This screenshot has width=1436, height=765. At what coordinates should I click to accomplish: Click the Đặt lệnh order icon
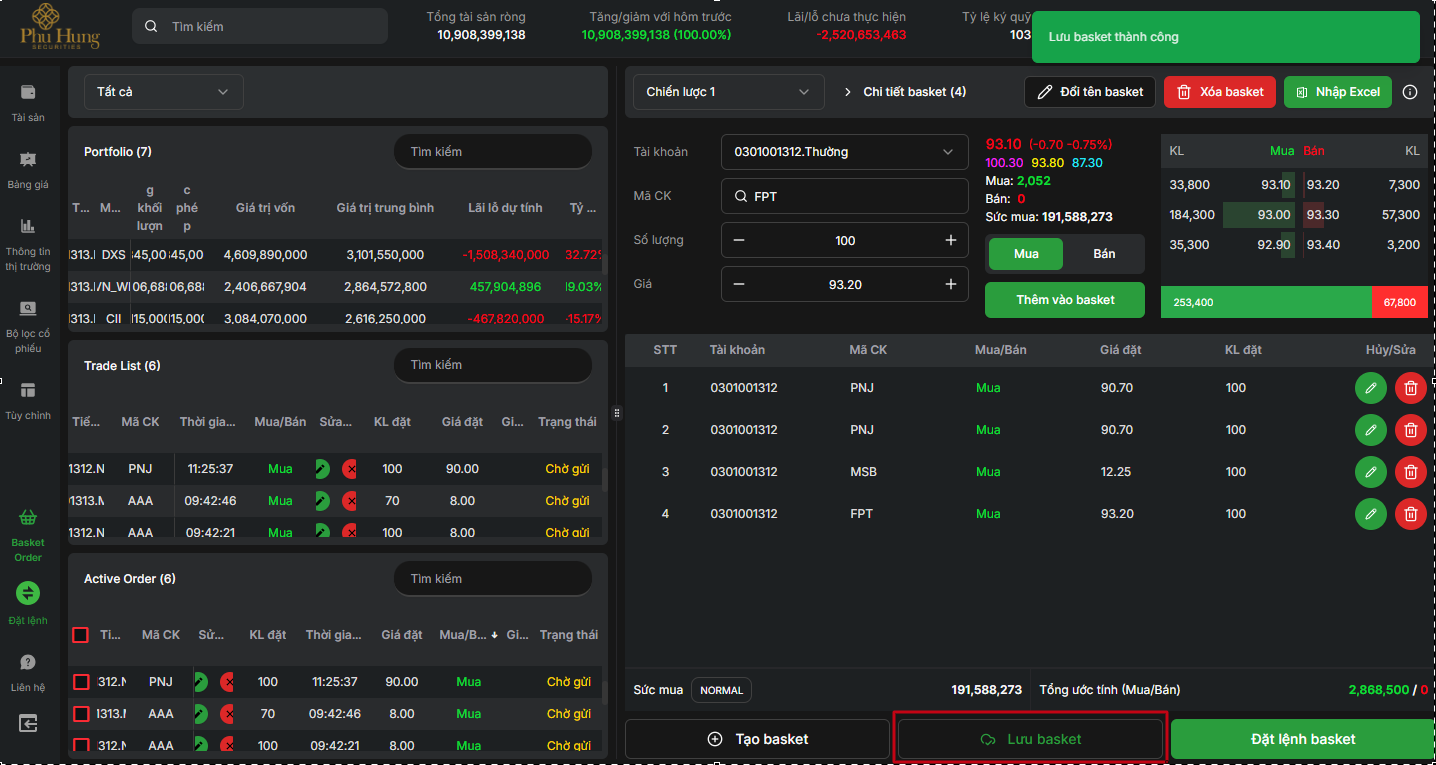tap(28, 593)
